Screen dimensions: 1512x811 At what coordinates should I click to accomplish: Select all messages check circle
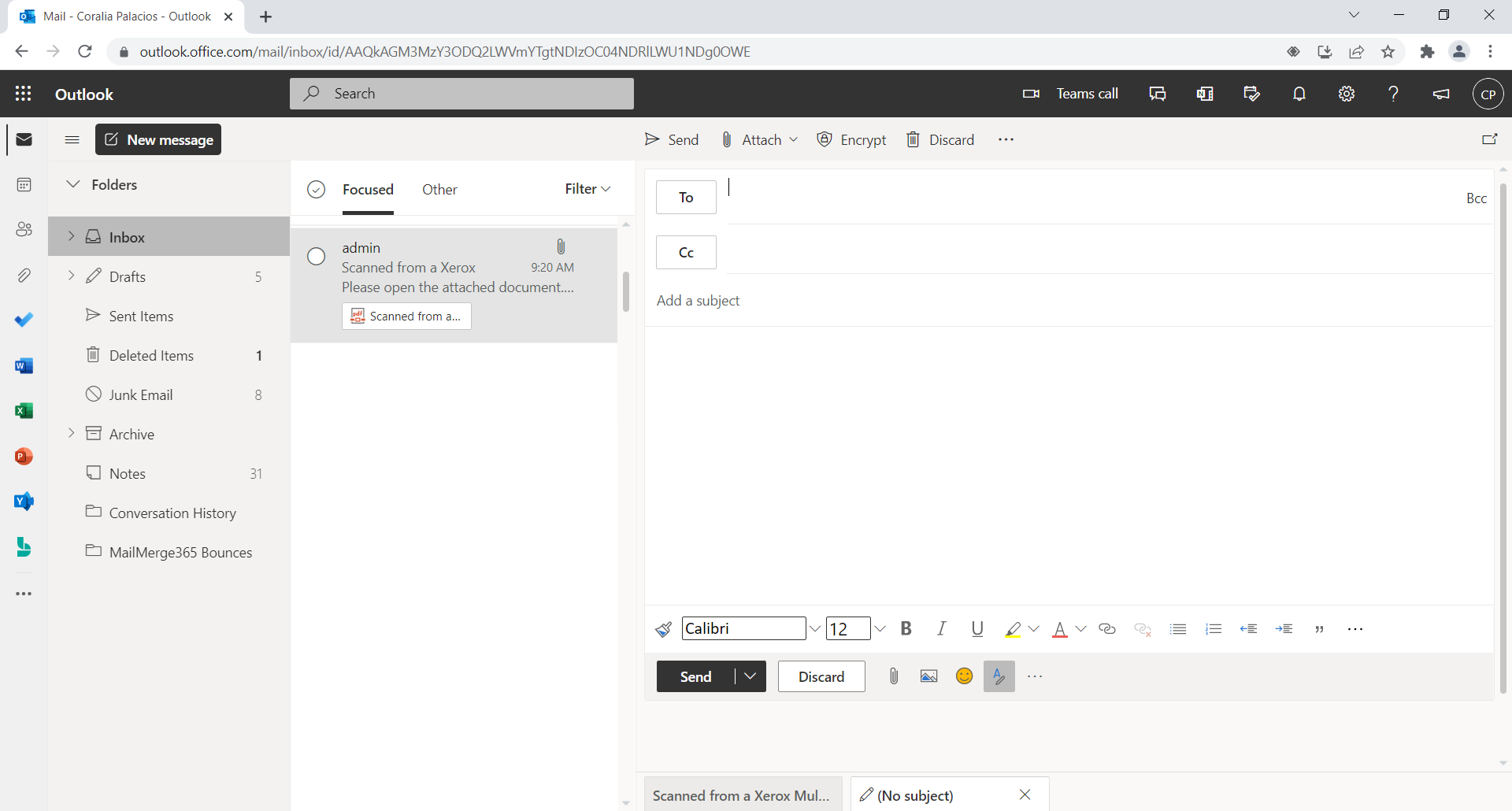(x=317, y=189)
